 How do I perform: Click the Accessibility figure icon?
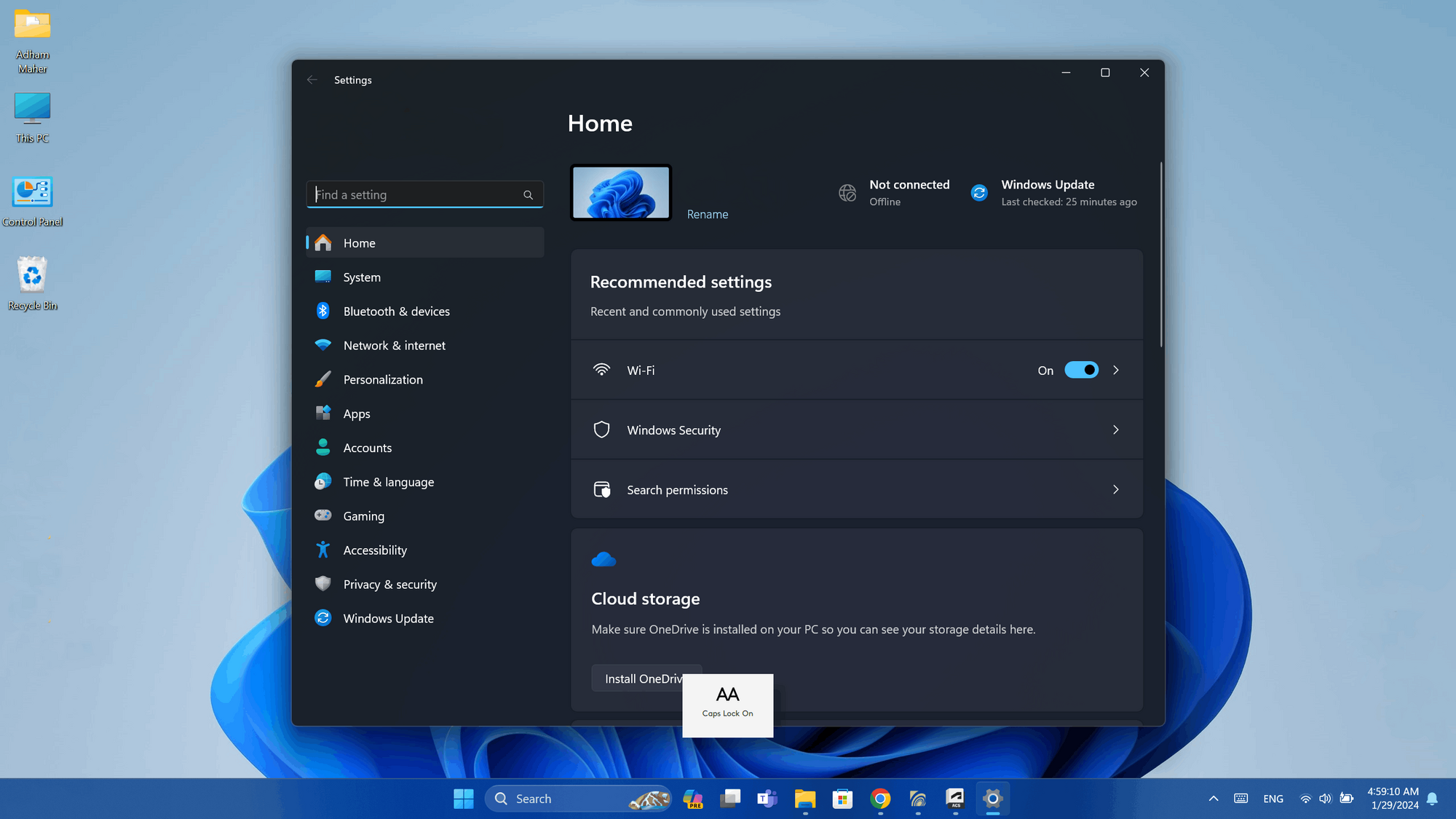pyautogui.click(x=323, y=550)
